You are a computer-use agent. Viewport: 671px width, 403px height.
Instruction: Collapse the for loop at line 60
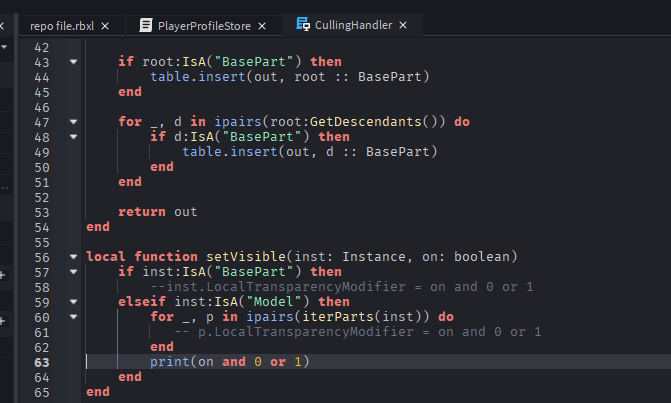[73, 317]
